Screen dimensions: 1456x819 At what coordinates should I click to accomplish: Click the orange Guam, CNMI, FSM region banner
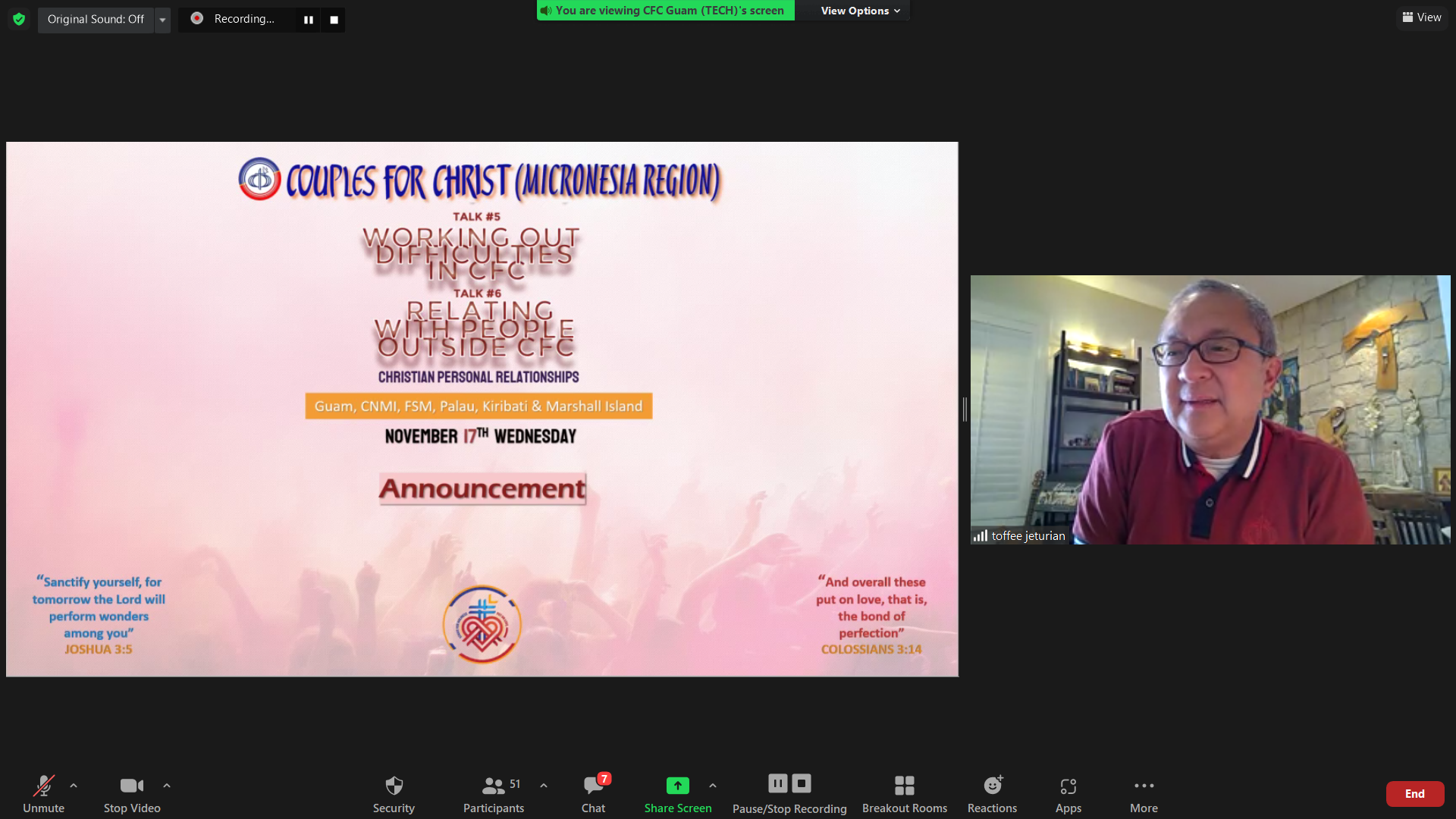479,406
